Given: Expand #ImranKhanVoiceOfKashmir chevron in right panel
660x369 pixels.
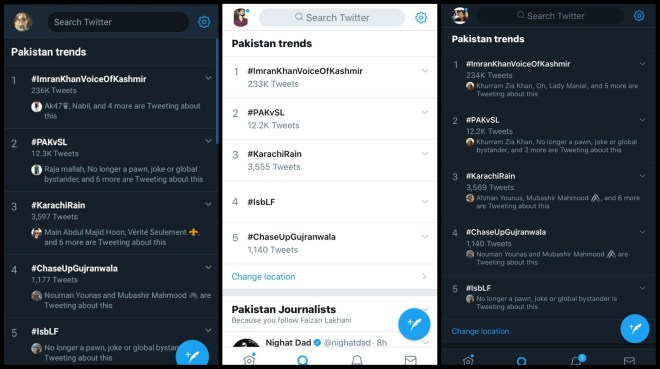Looking at the screenshot, I should pos(642,64).
